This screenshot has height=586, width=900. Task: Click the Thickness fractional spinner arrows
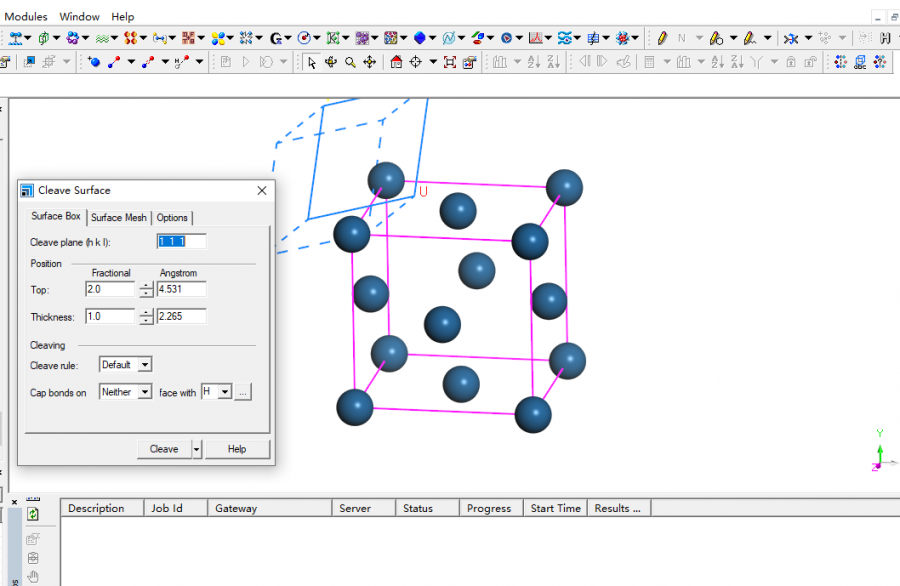pos(146,316)
